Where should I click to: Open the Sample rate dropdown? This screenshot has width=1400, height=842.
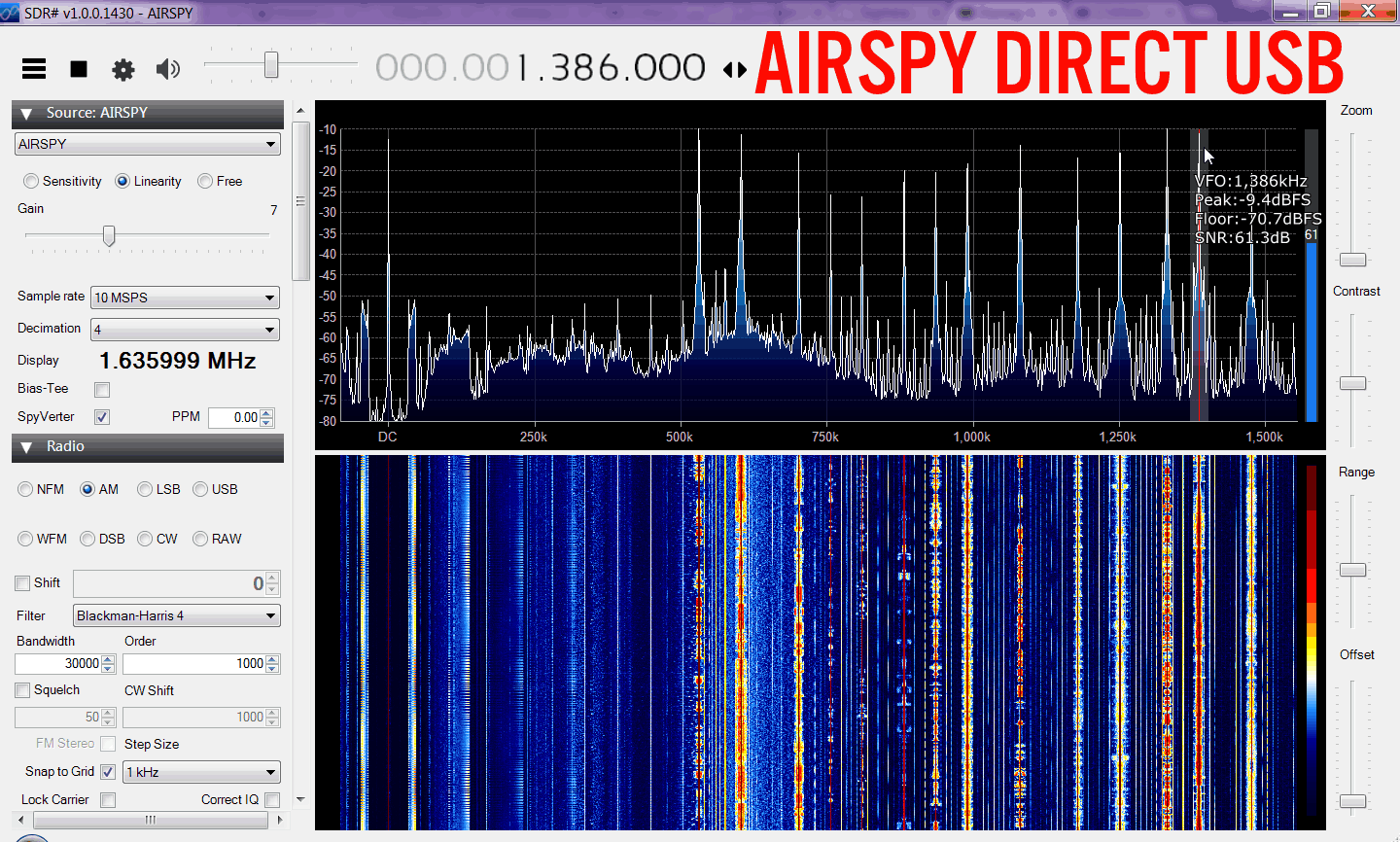pos(185,298)
